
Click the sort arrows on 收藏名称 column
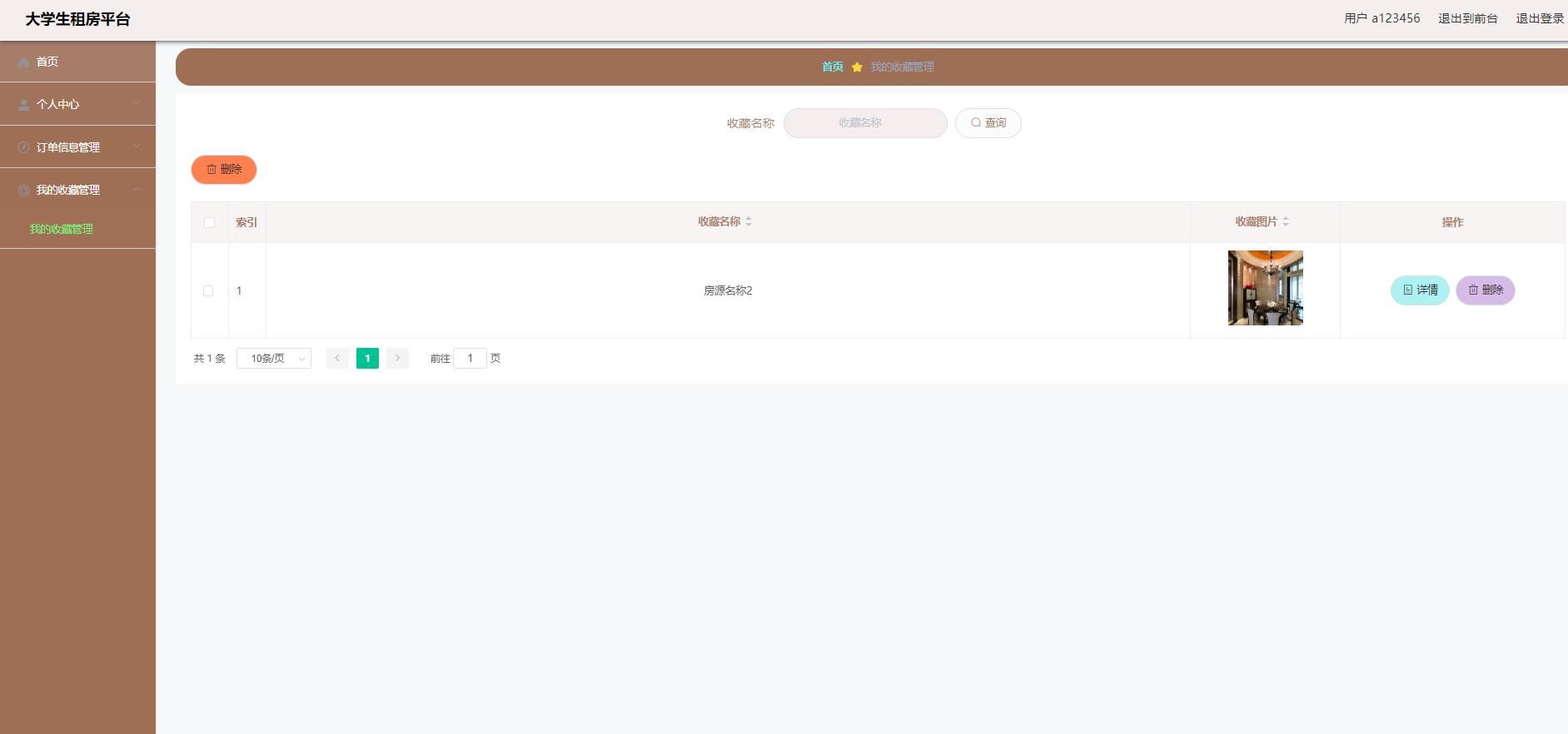pyautogui.click(x=749, y=221)
